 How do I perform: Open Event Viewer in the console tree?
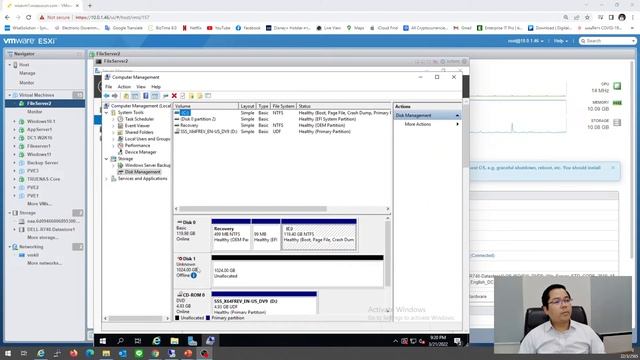coord(137,126)
